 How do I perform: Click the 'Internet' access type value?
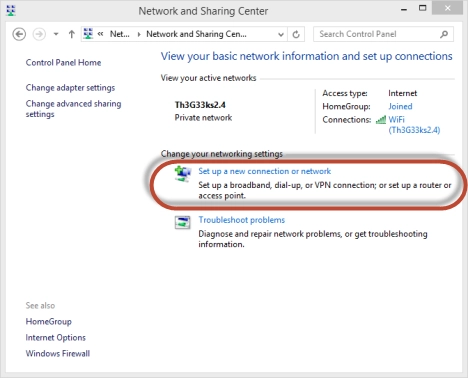coord(402,93)
